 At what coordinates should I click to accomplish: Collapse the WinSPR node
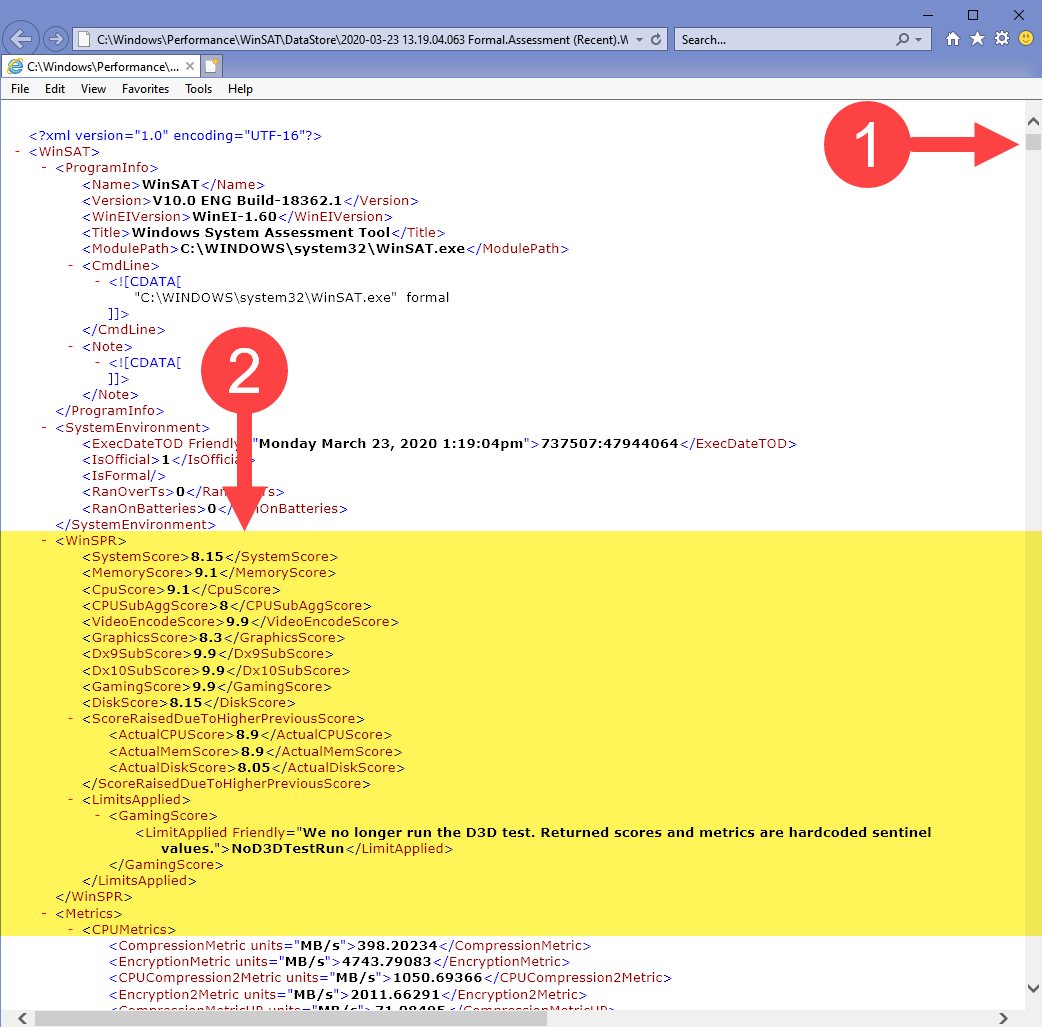44,540
